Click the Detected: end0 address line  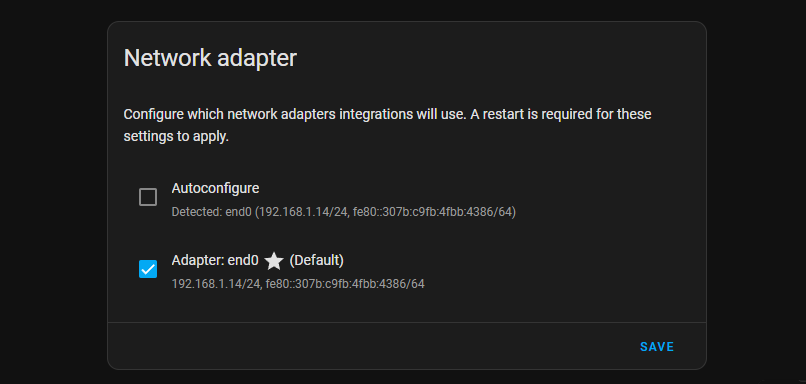point(343,212)
